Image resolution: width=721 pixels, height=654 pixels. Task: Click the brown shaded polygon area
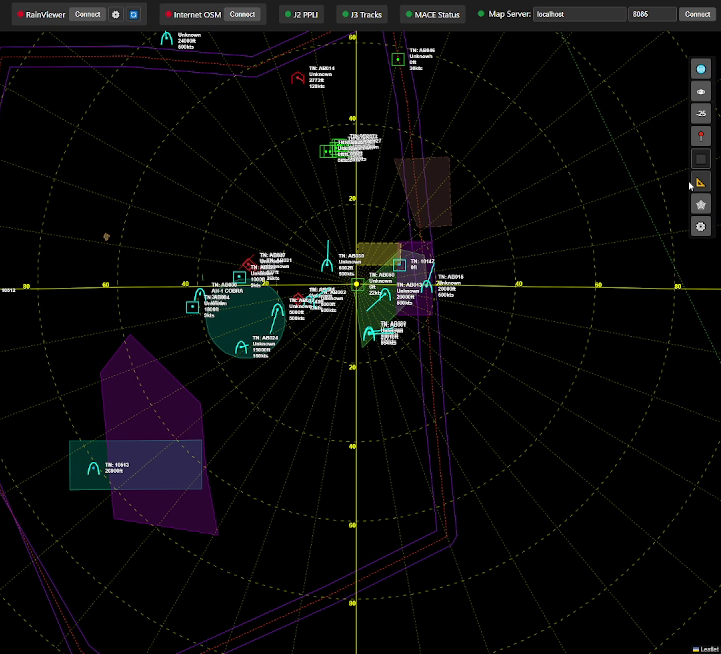point(425,193)
